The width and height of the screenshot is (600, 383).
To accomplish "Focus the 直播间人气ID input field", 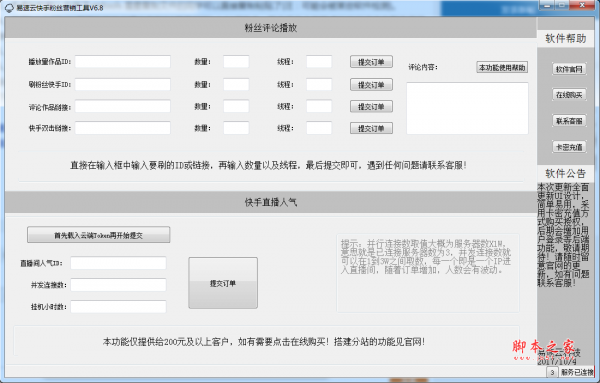I will (118, 263).
